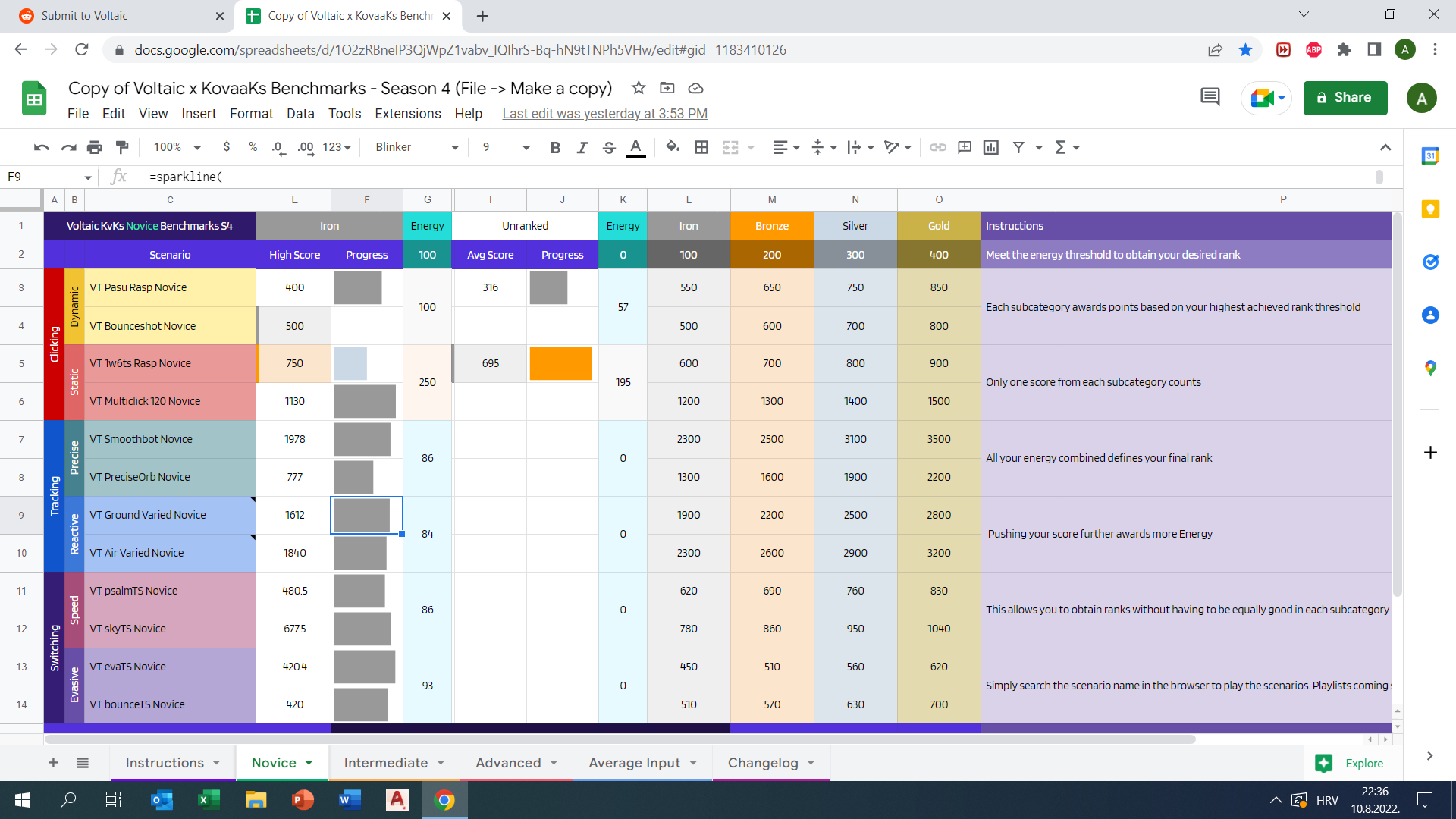
Task: Open Windows Start menu
Action: point(23,800)
